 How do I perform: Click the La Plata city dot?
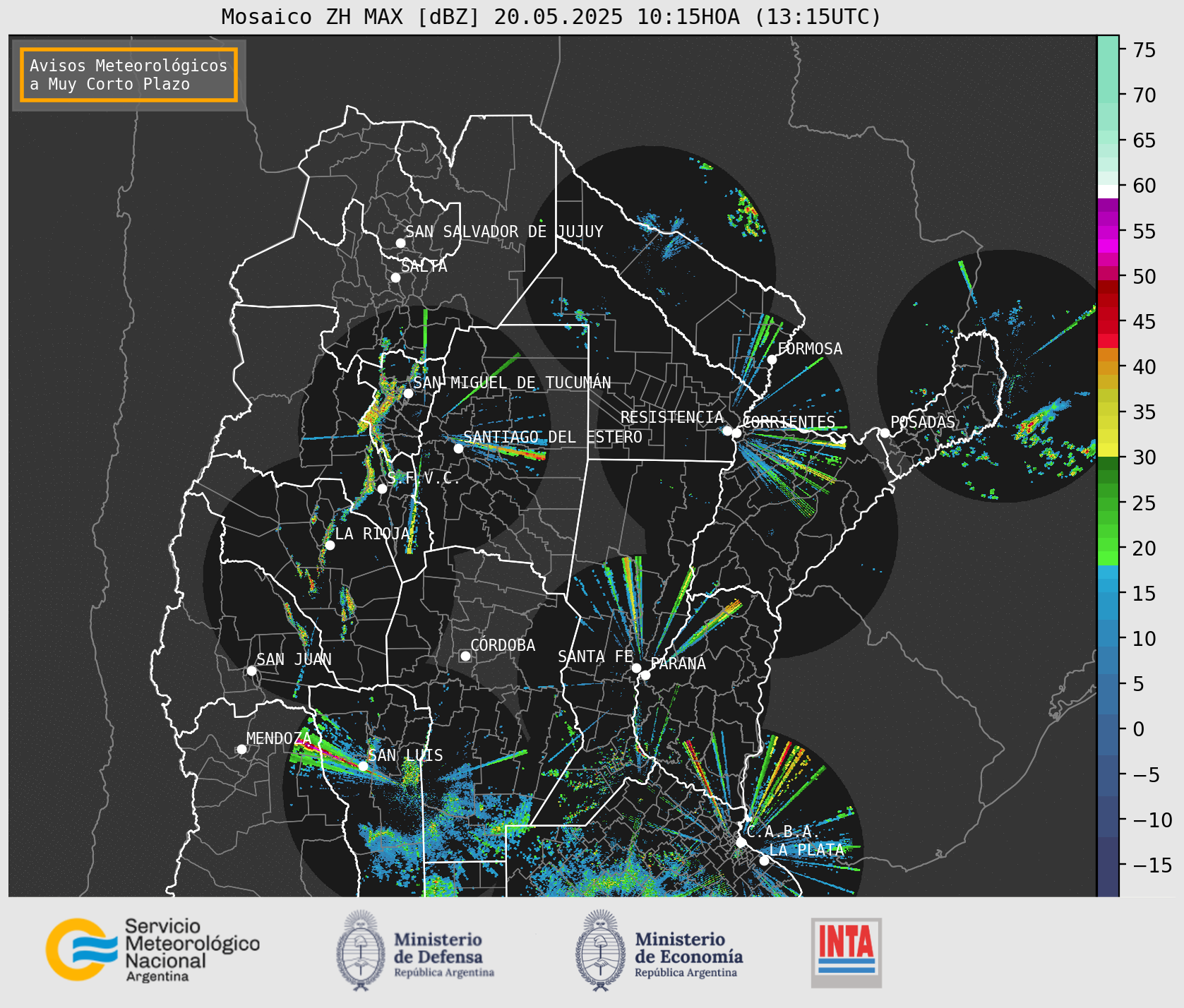click(x=764, y=860)
